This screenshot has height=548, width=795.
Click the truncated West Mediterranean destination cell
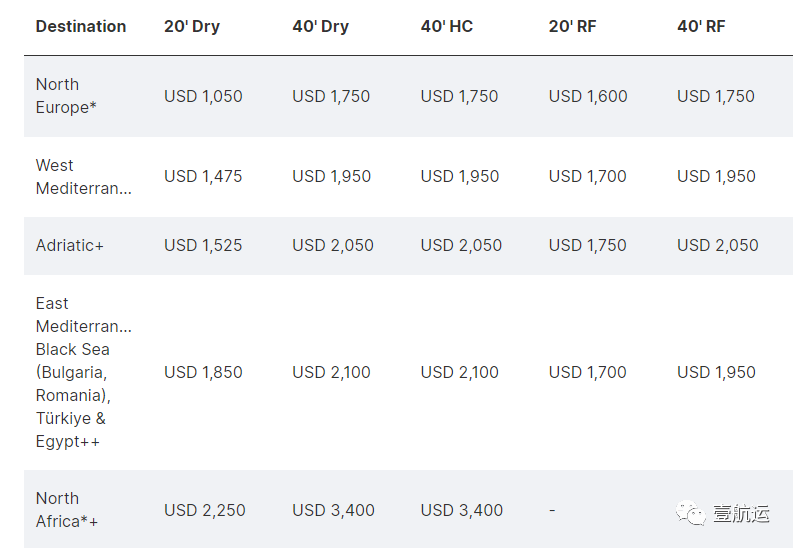click(x=84, y=176)
